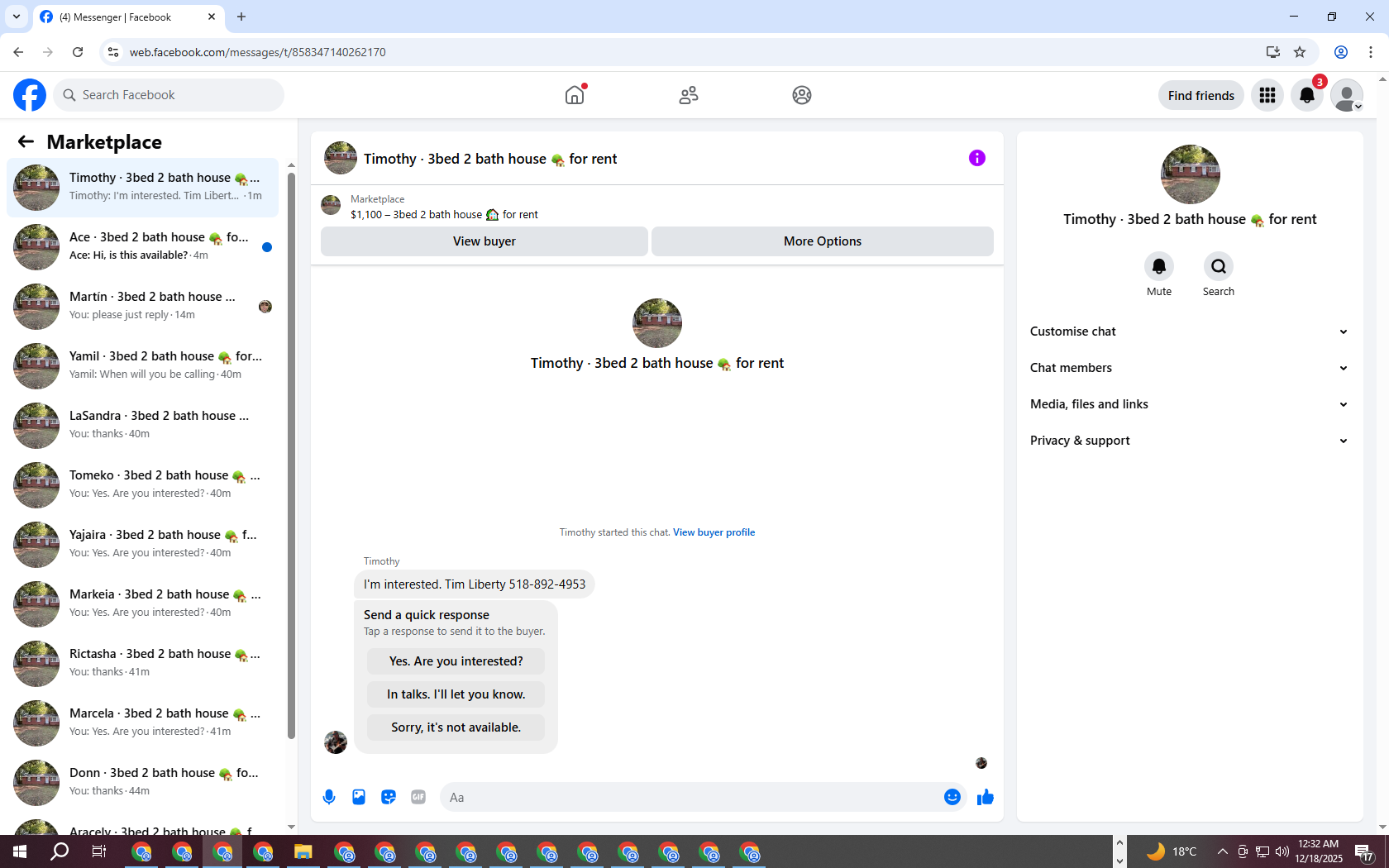Open the Notifications bell with badge 3
Viewport: 1389px width, 868px height.
point(1307,95)
